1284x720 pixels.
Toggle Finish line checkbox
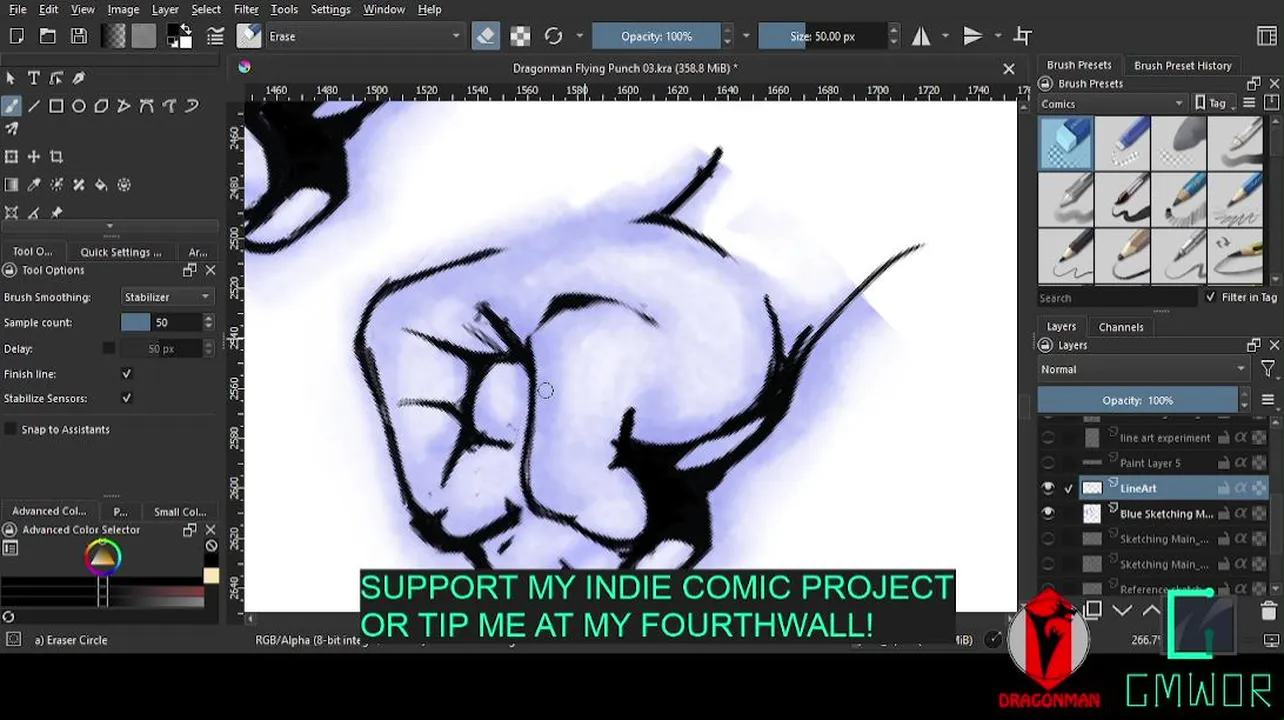point(126,373)
